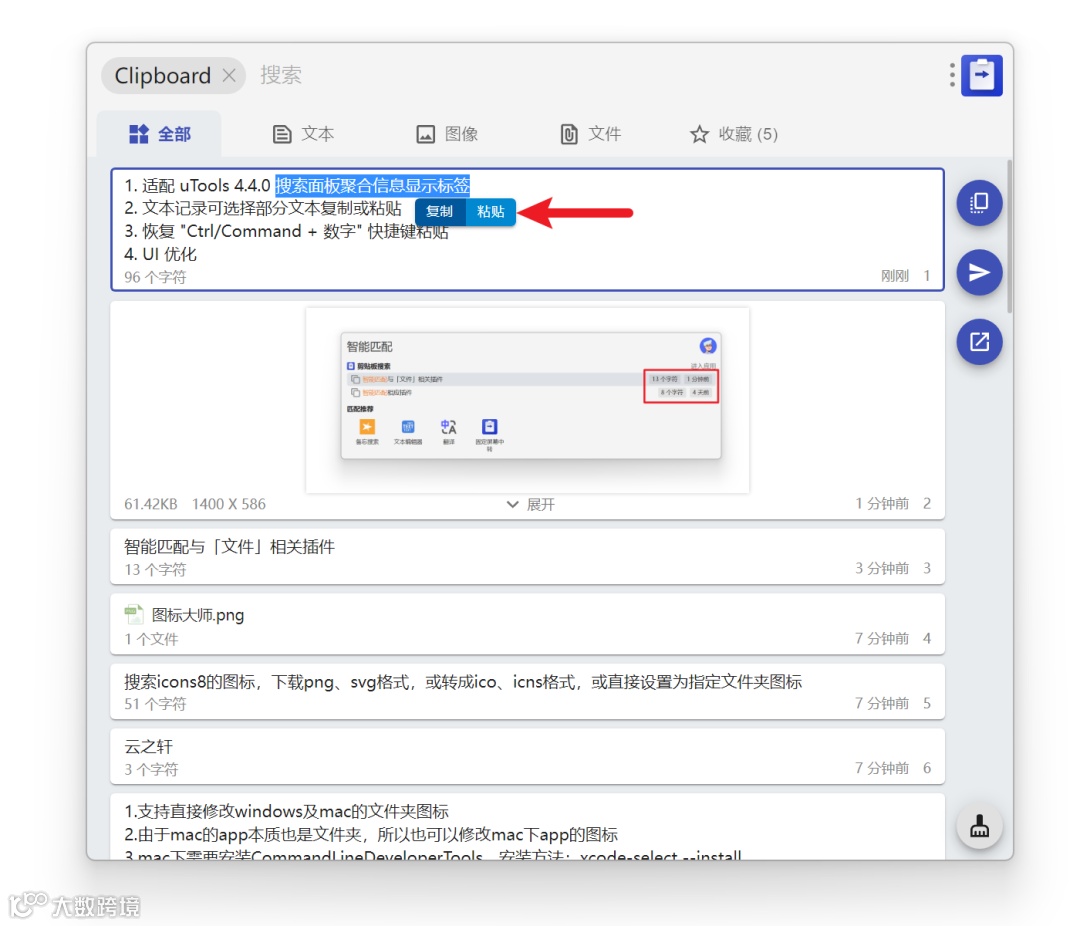
Task: Click 复制 in the selection popup
Action: point(439,212)
